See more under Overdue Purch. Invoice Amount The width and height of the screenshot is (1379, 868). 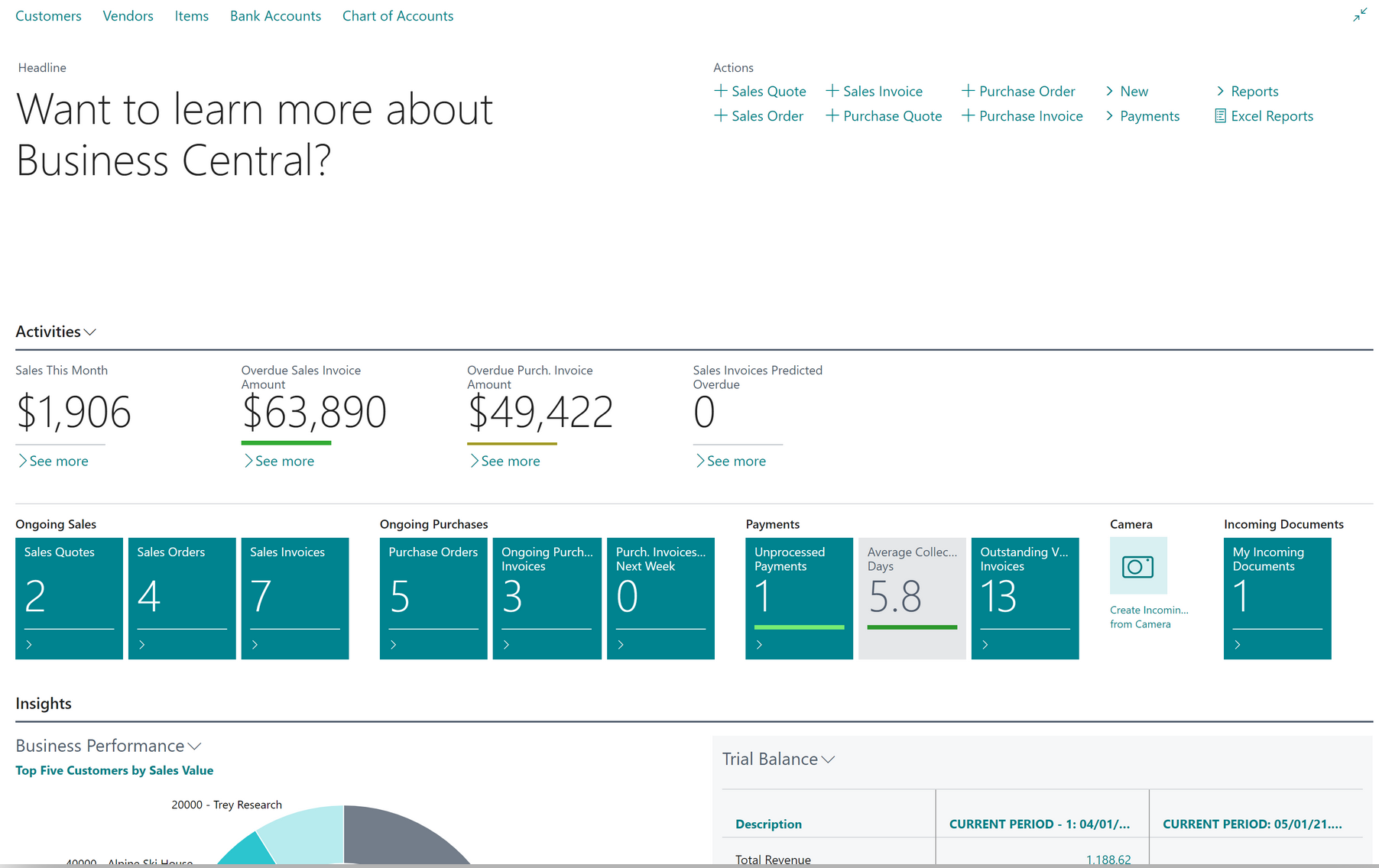click(x=505, y=461)
